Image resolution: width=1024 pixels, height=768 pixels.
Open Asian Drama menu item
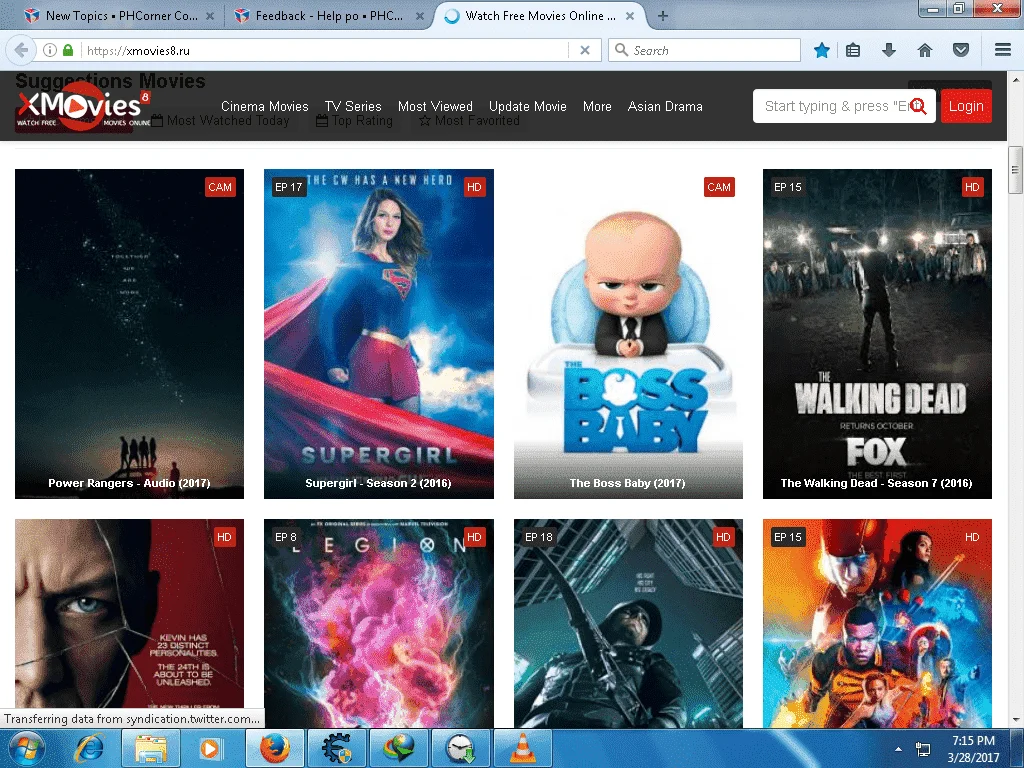point(665,106)
